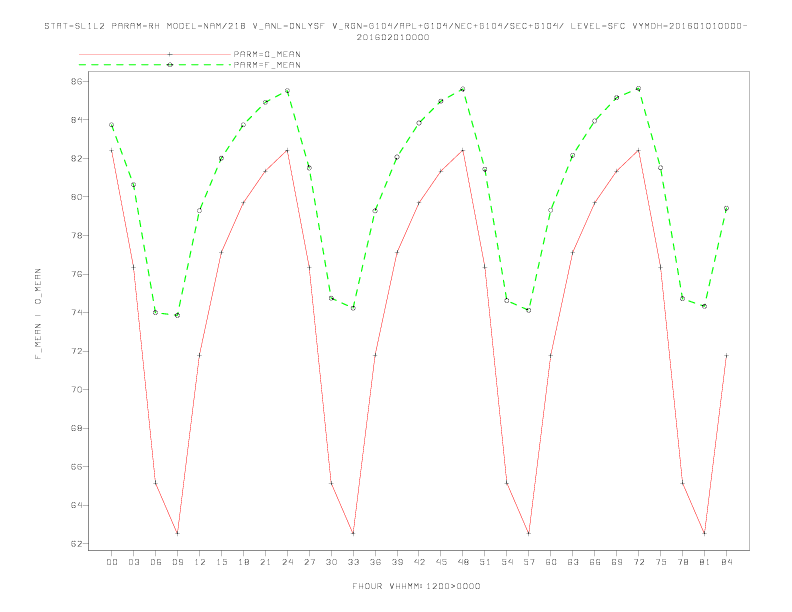The height and width of the screenshot is (612, 792).
Task: Click x-axis tick label 06
Action: (156, 562)
